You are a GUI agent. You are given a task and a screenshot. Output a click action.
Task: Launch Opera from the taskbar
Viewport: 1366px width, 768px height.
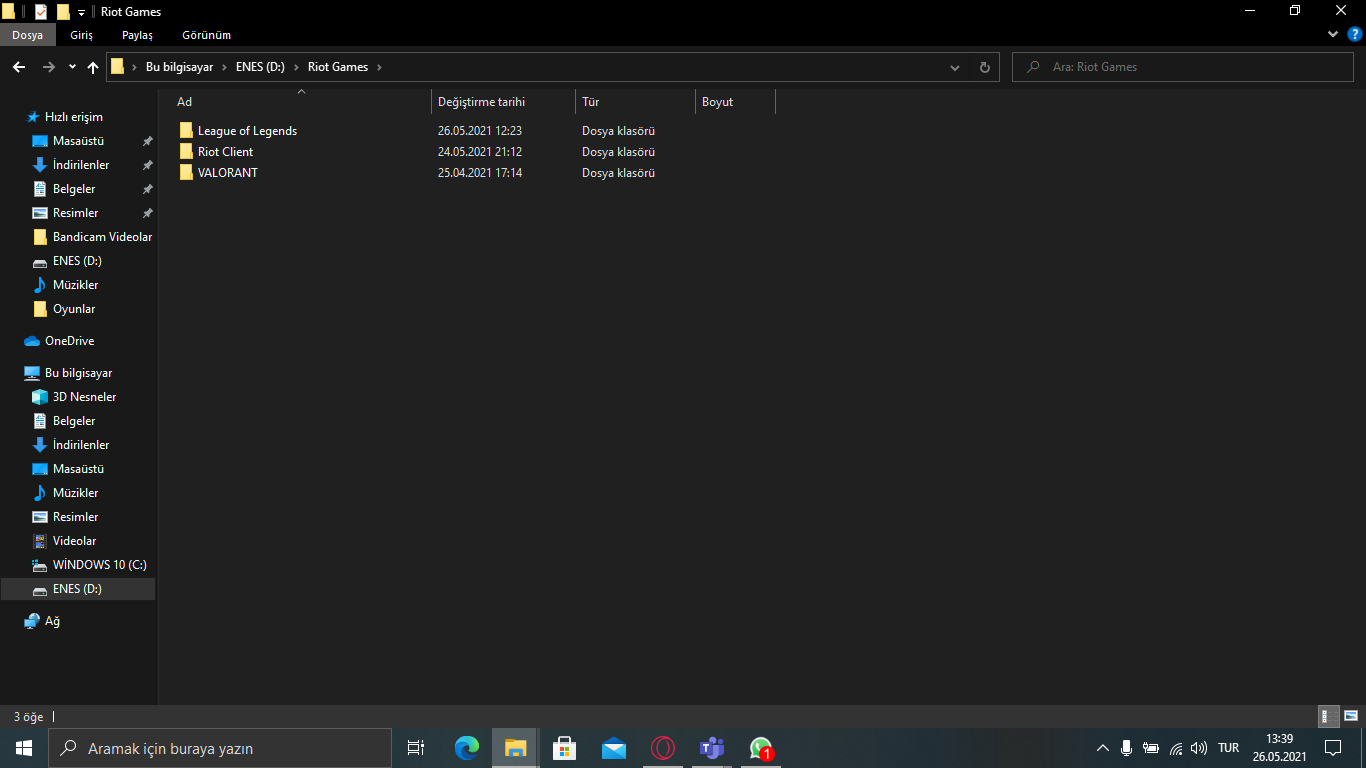tap(662, 748)
